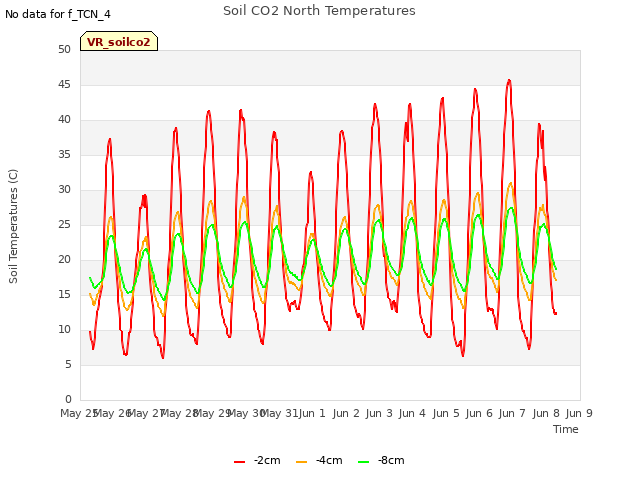Click the orange -4cm legend swatch
The width and height of the screenshot is (640, 480).
pyautogui.click(x=301, y=462)
